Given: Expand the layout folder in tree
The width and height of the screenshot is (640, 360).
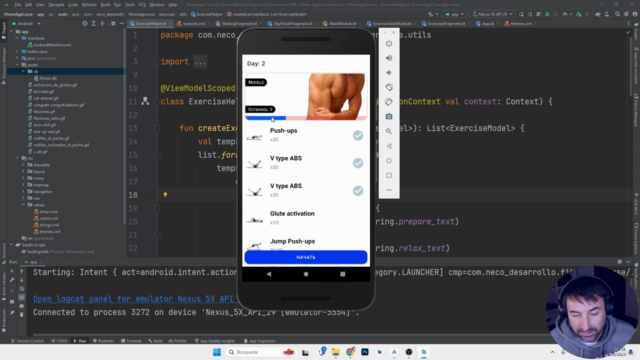Looking at the screenshot, I should [x=23, y=171].
